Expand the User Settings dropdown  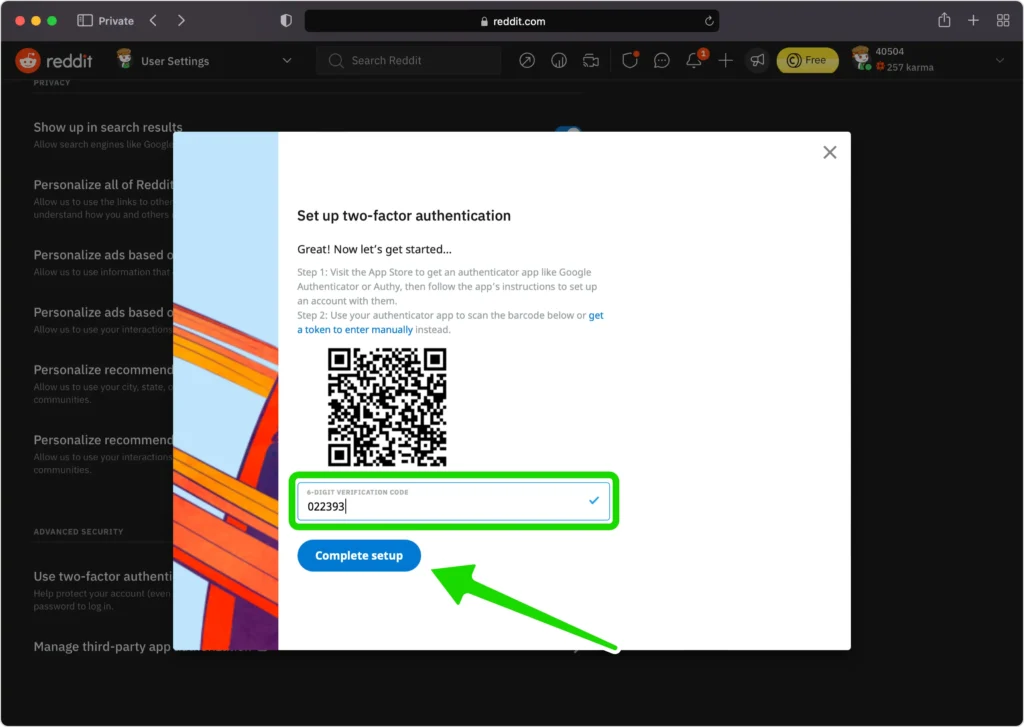pyautogui.click(x=287, y=61)
